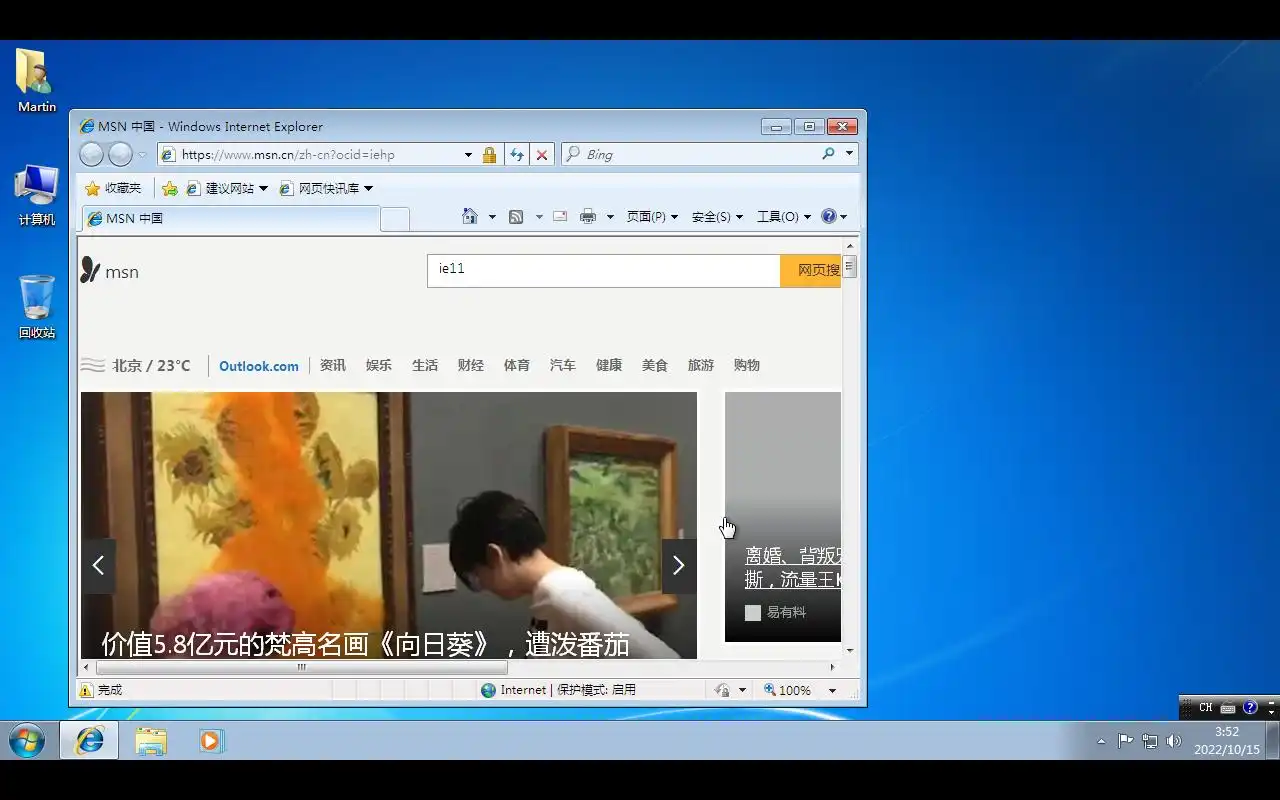
Task: Open the 旅游 travel category
Action: (x=701, y=365)
